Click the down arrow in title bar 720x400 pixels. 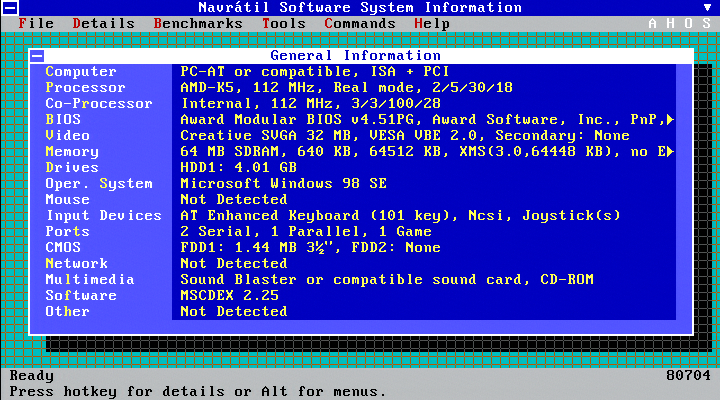(x=707, y=7)
